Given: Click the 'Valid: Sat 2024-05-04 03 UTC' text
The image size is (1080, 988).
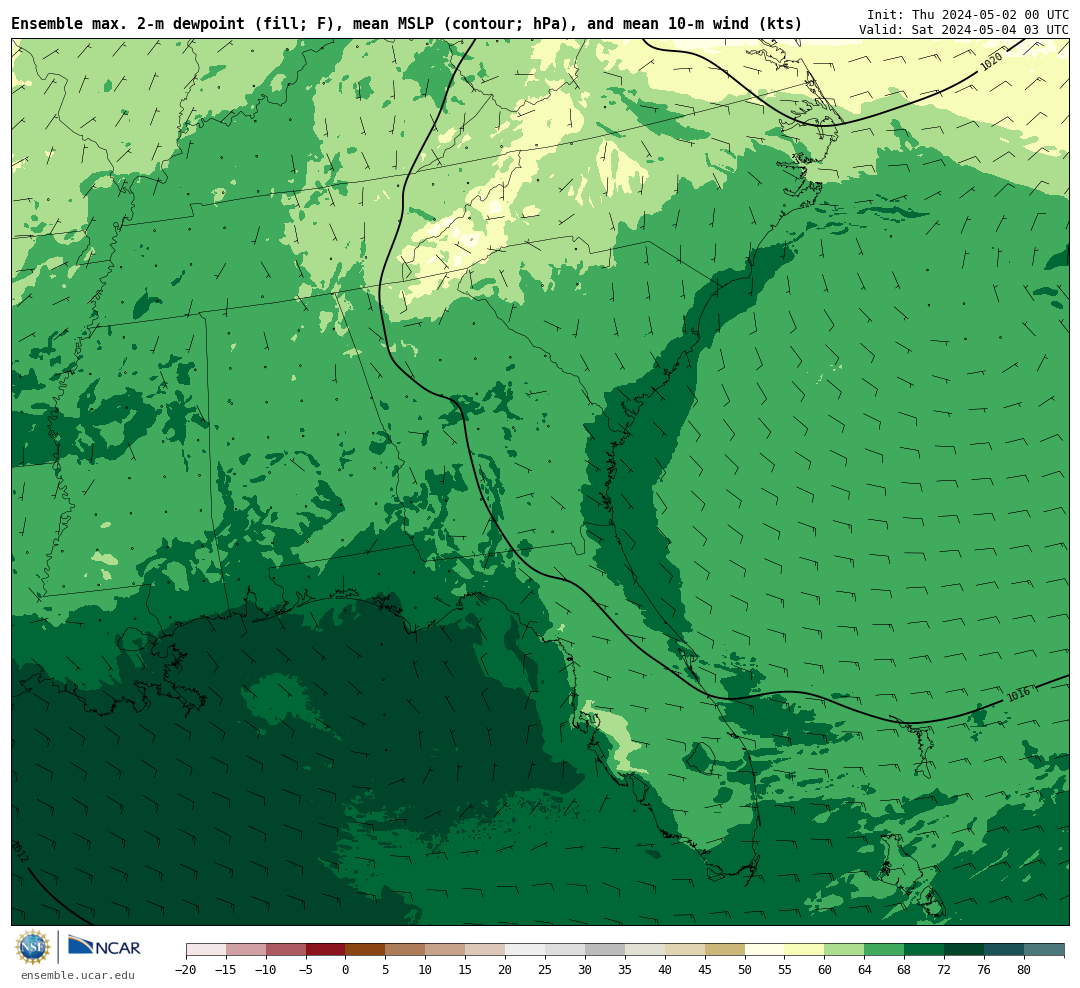Looking at the screenshot, I should [x=964, y=30].
